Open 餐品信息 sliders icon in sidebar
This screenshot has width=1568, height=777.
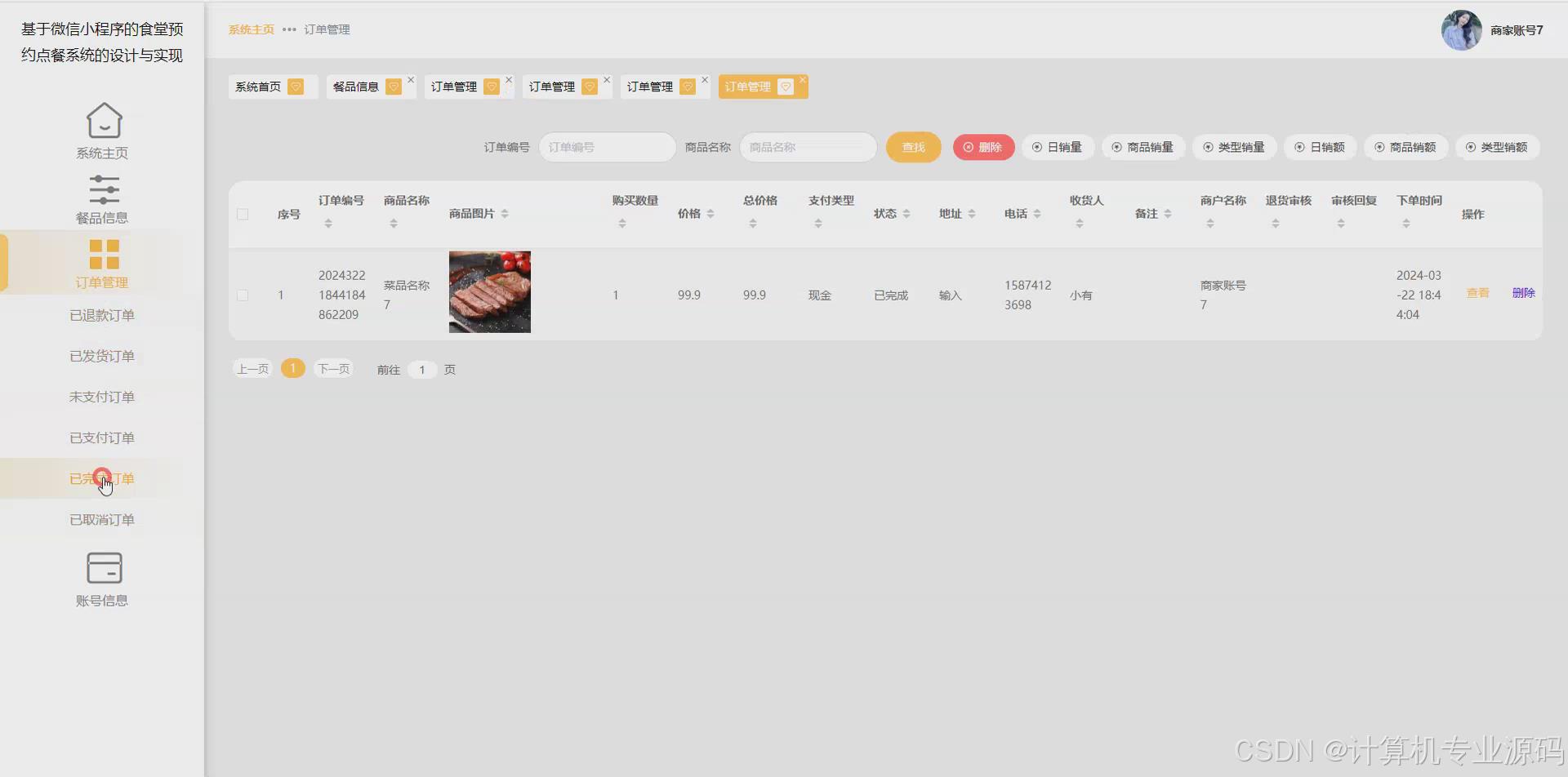coord(104,190)
